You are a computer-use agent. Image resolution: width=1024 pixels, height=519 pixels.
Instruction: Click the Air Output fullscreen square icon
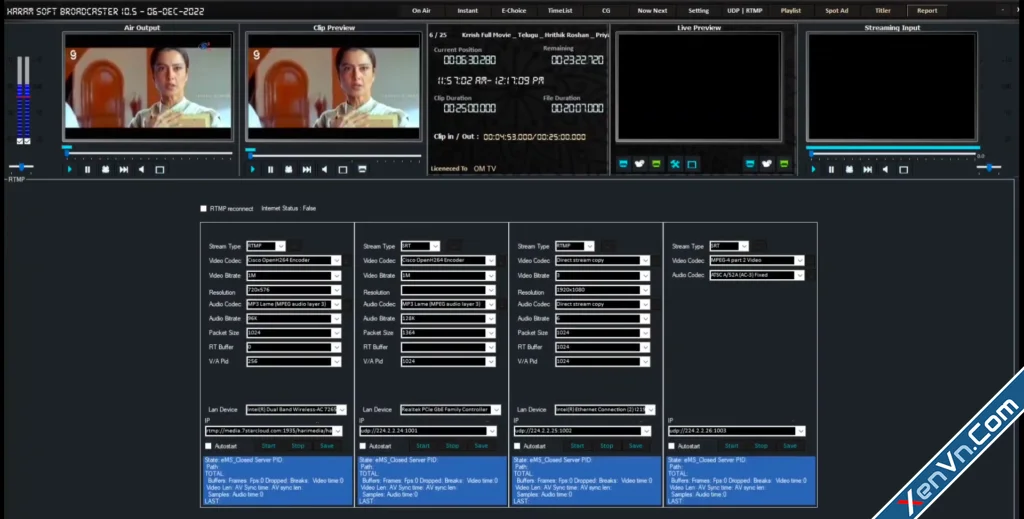159,170
